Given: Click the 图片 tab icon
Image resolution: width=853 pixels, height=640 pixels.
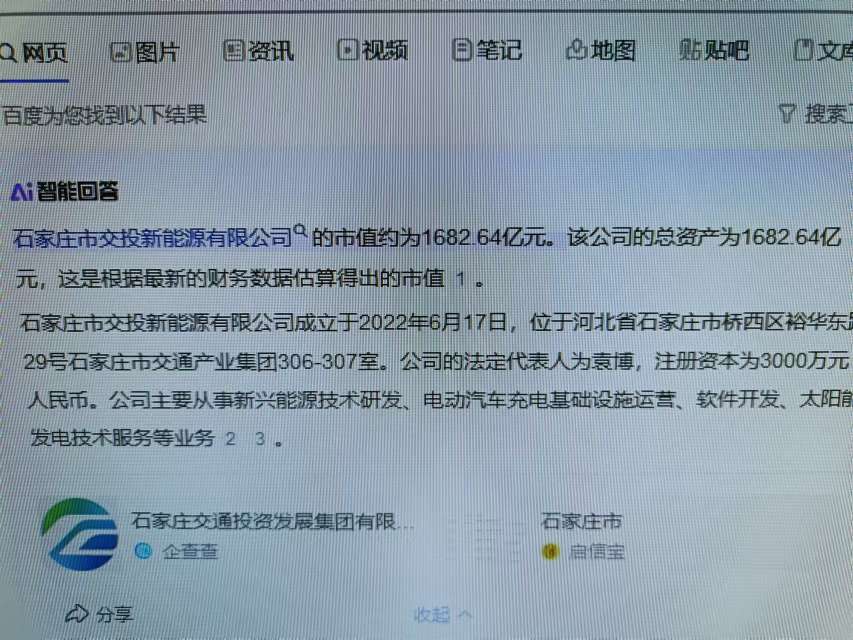Looking at the screenshot, I should (x=121, y=53).
